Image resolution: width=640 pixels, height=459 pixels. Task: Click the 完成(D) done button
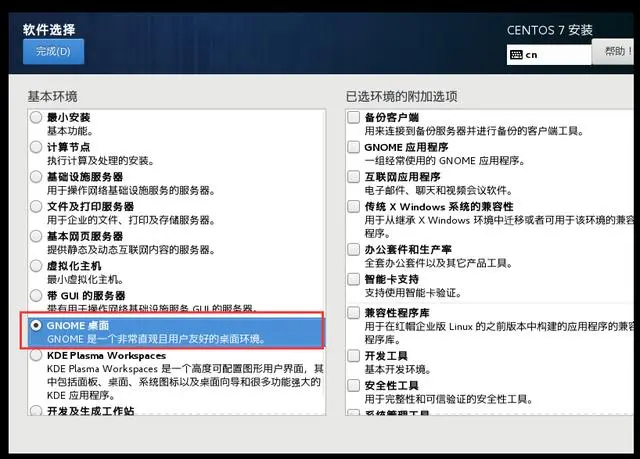pyautogui.click(x=53, y=51)
